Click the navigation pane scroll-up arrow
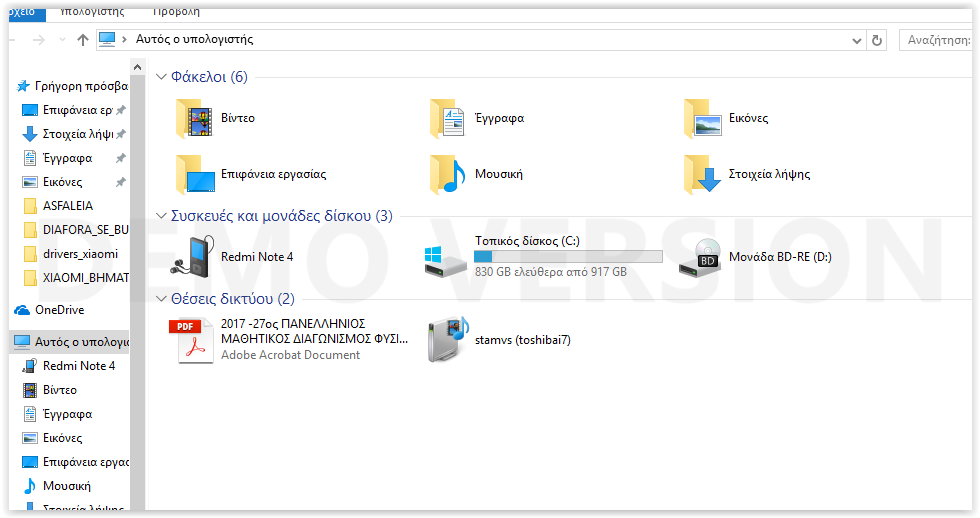980x518 pixels. [x=138, y=67]
